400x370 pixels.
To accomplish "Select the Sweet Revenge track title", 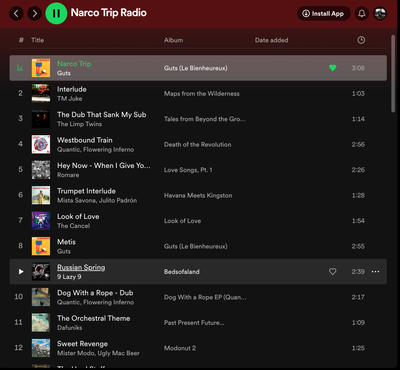I will pyautogui.click(x=82, y=344).
